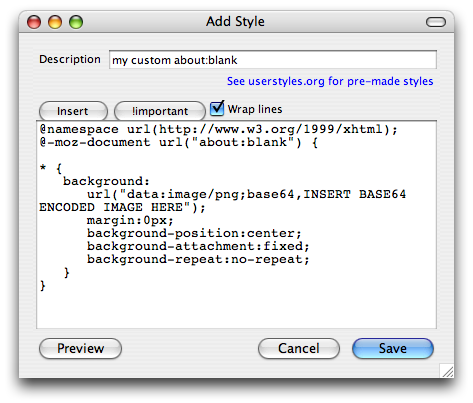
Task: Click the resize grip in the window corner
Action: (447, 371)
